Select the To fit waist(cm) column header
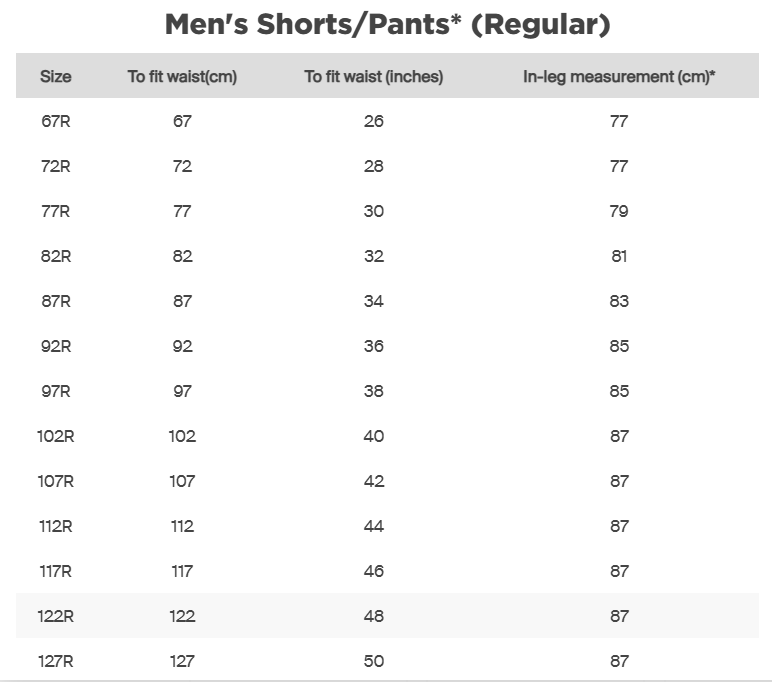The height and width of the screenshot is (682, 772). coord(182,77)
